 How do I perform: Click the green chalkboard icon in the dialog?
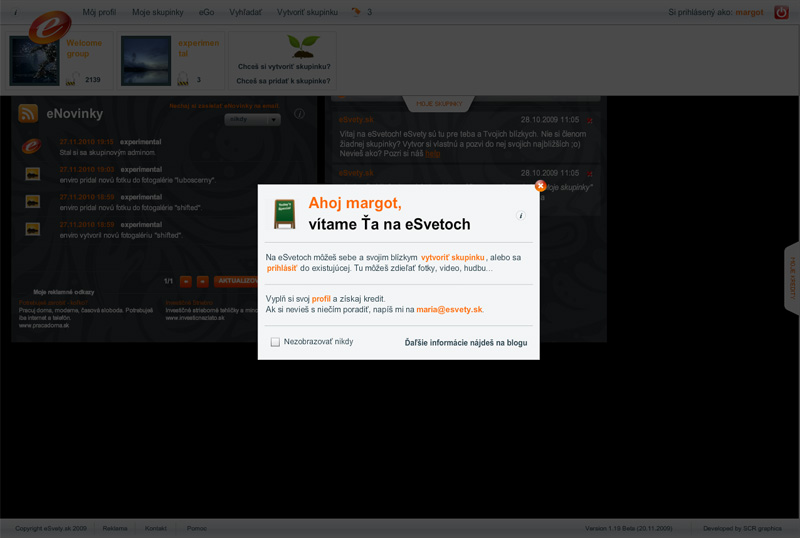pos(284,214)
